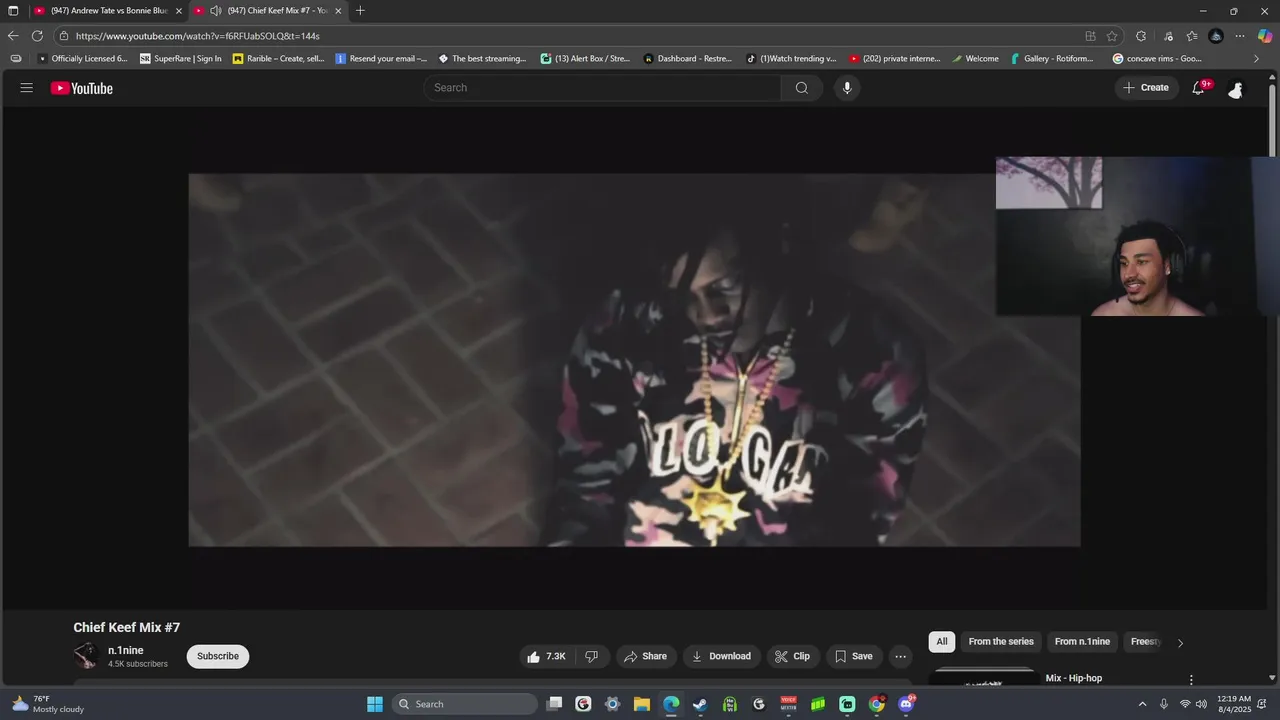This screenshot has height=720, width=1280.
Task: Toggle the system microphone tray icon
Action: click(x=1164, y=704)
